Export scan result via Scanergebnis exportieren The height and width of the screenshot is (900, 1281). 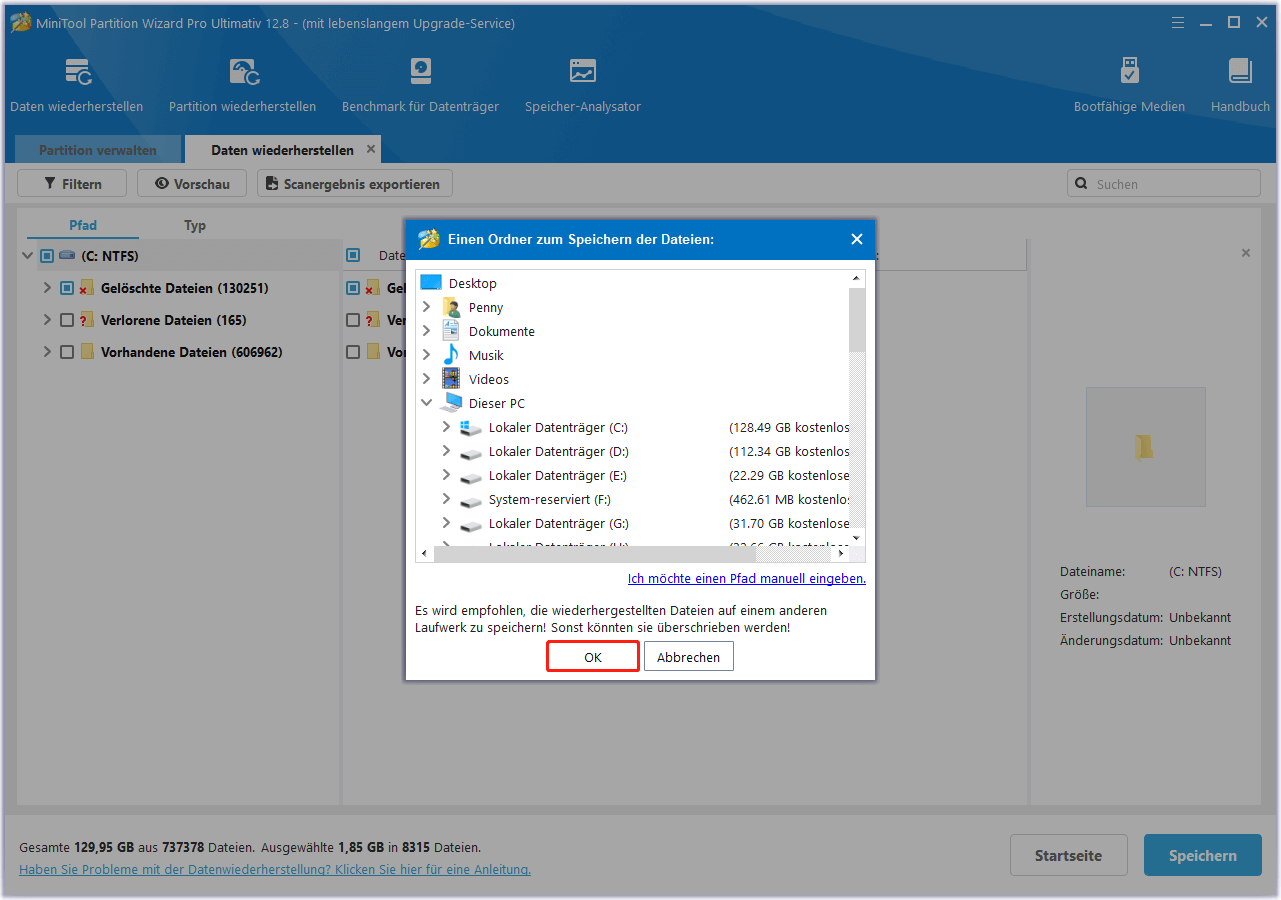point(355,183)
